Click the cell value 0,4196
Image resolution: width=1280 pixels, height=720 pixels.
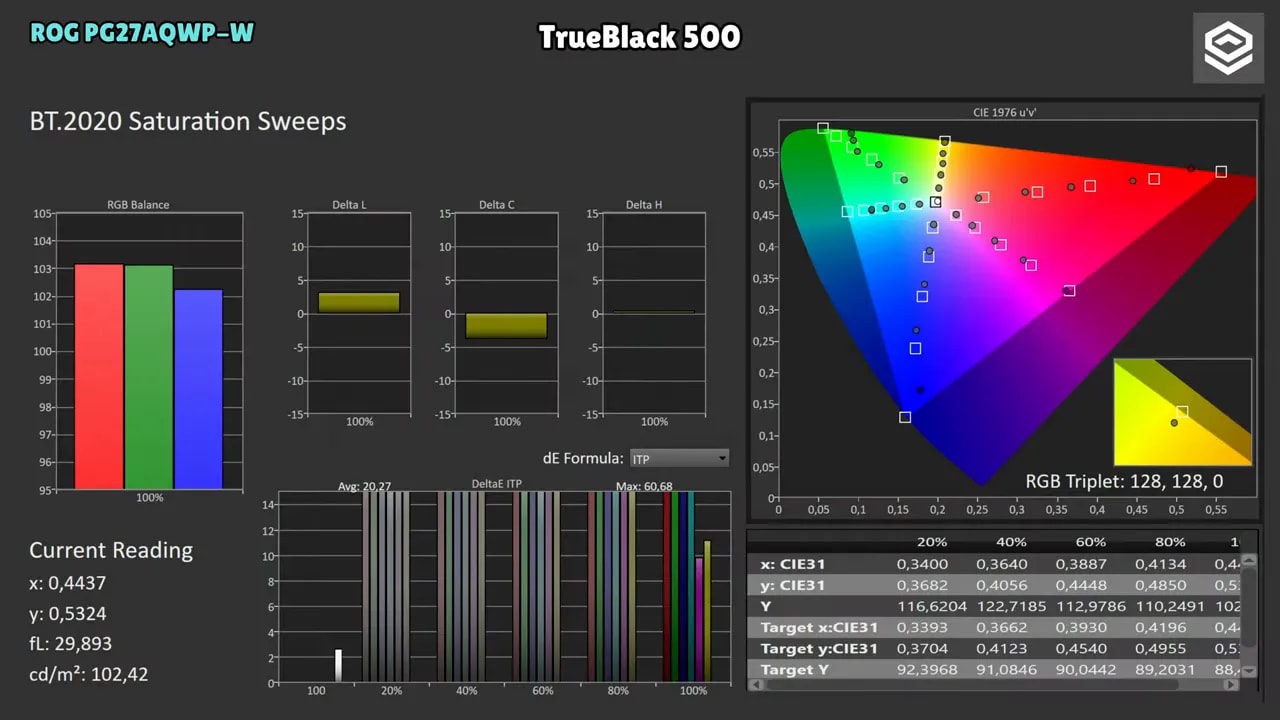pos(1161,628)
